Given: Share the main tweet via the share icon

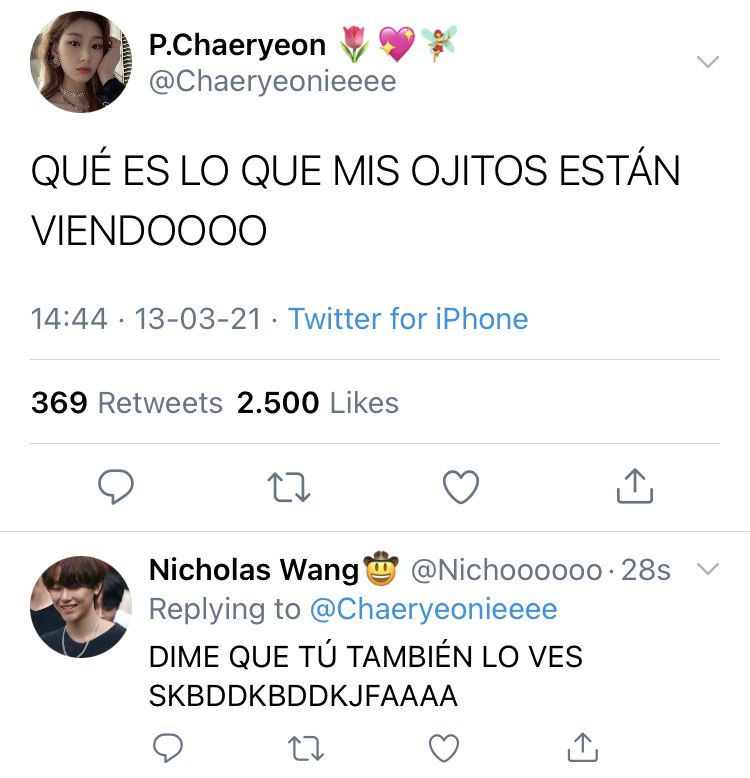Looking at the screenshot, I should pyautogui.click(x=634, y=486).
